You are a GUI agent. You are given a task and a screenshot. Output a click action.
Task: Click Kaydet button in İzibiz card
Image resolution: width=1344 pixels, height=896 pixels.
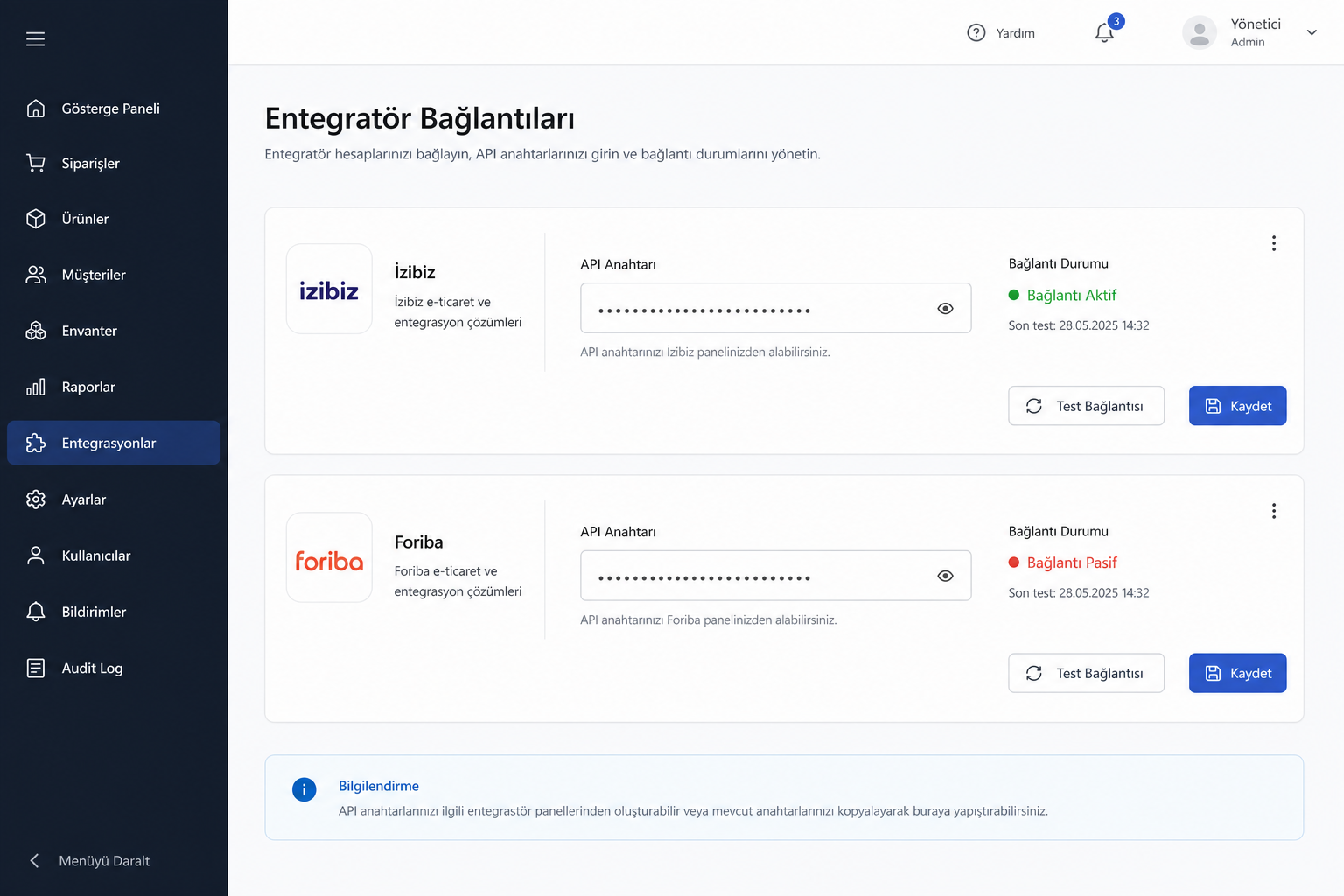click(1237, 406)
